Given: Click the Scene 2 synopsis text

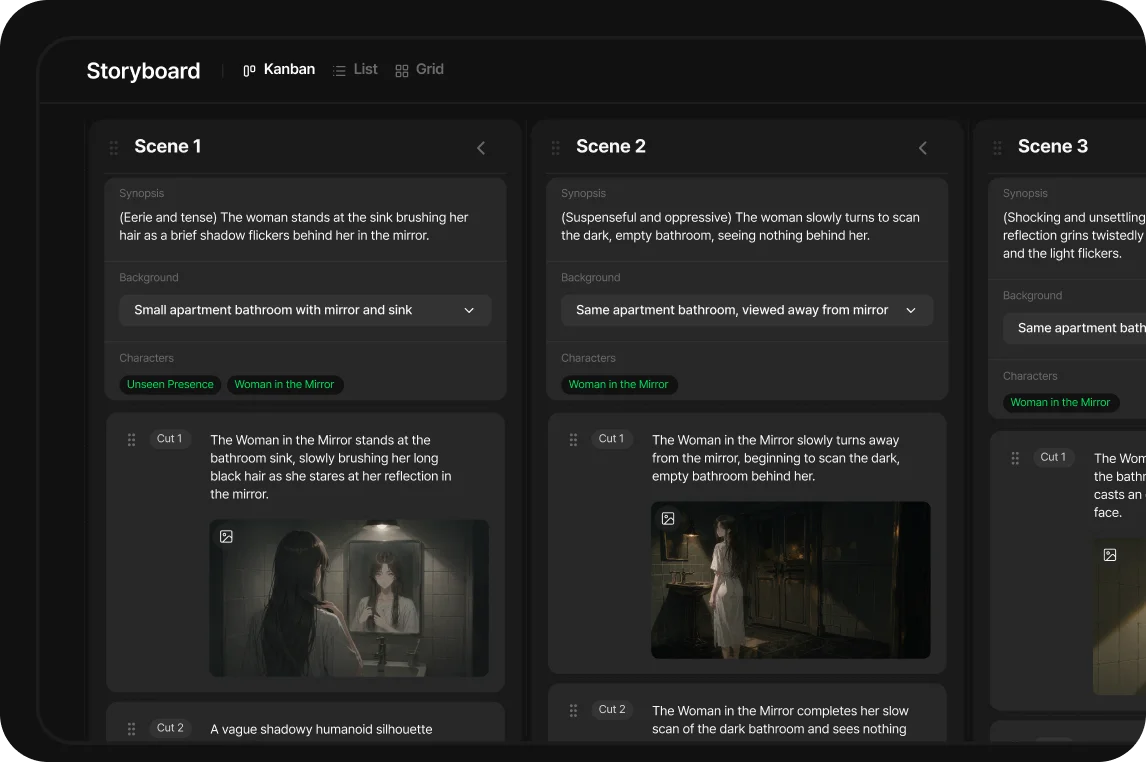Looking at the screenshot, I should coord(740,226).
